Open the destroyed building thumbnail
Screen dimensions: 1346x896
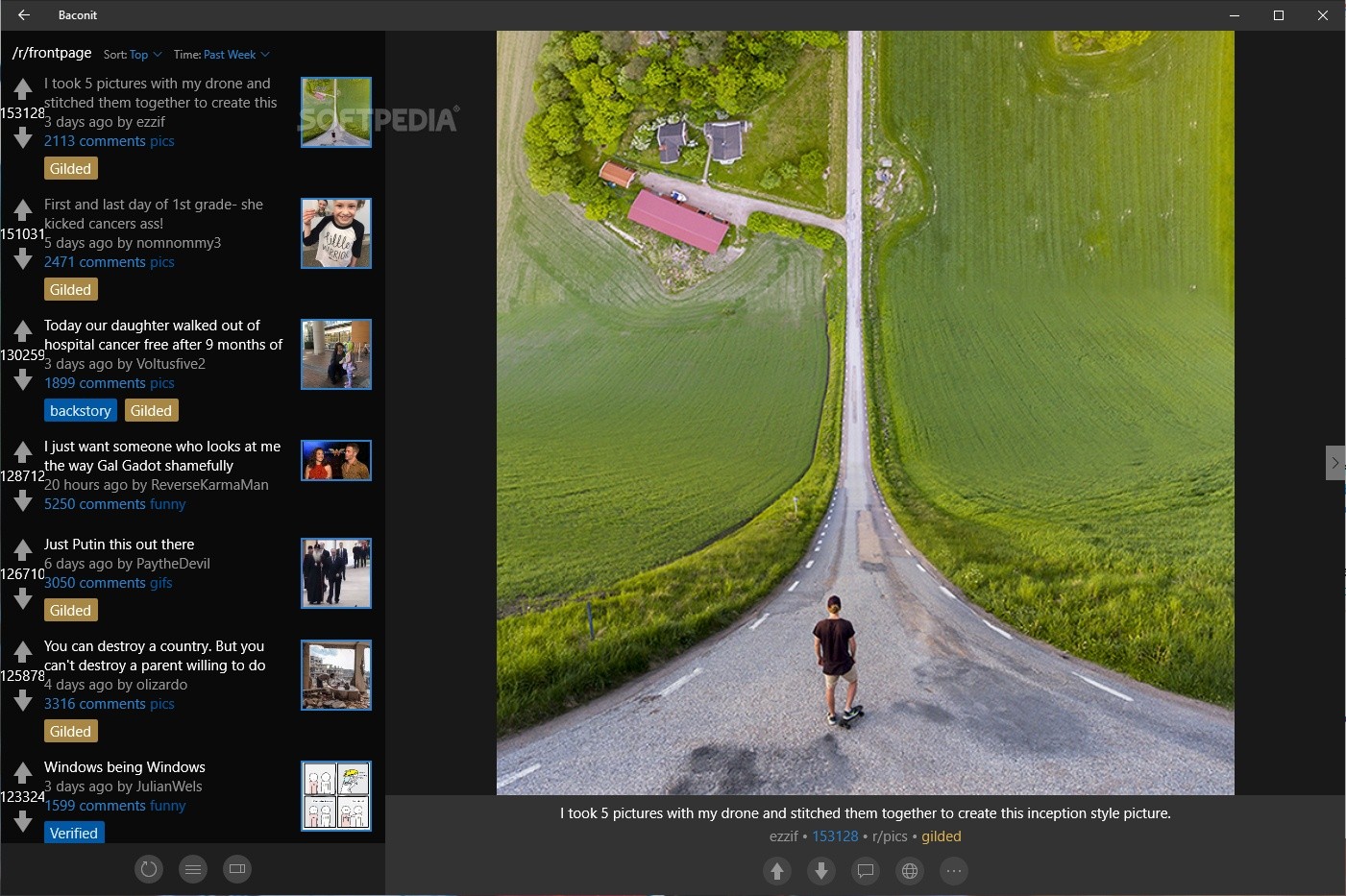click(336, 675)
